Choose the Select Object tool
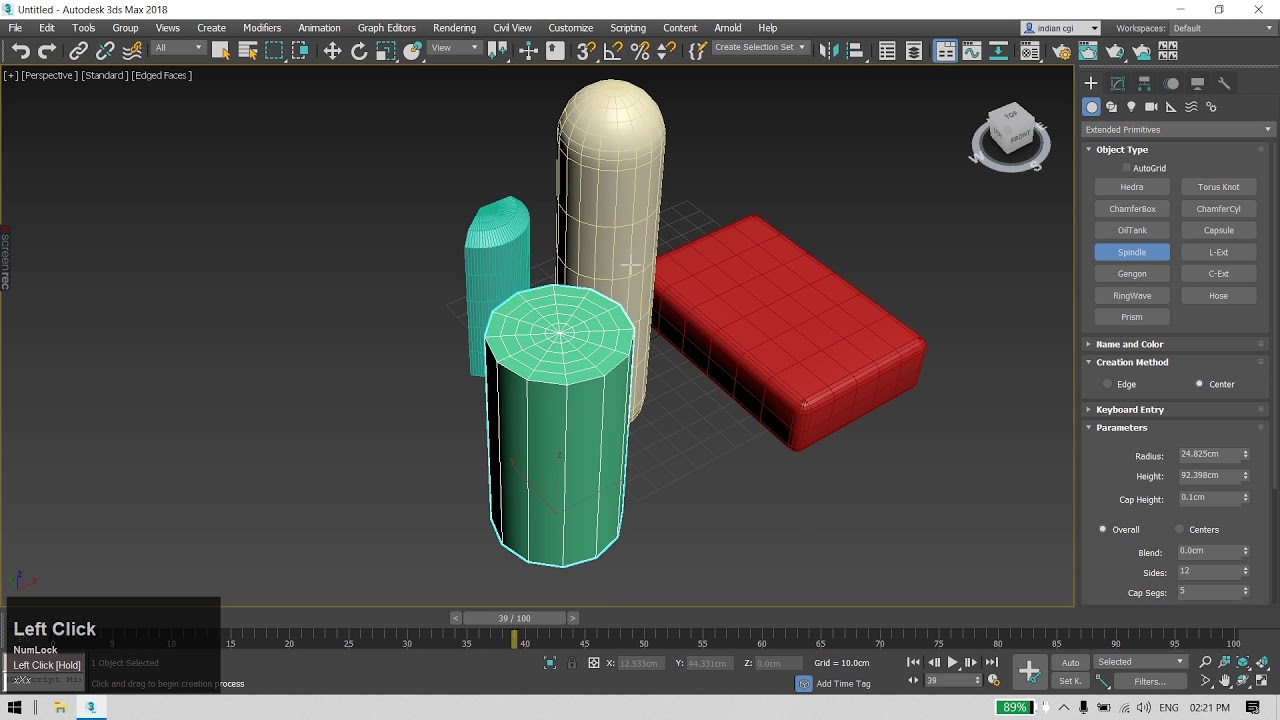 [221, 51]
